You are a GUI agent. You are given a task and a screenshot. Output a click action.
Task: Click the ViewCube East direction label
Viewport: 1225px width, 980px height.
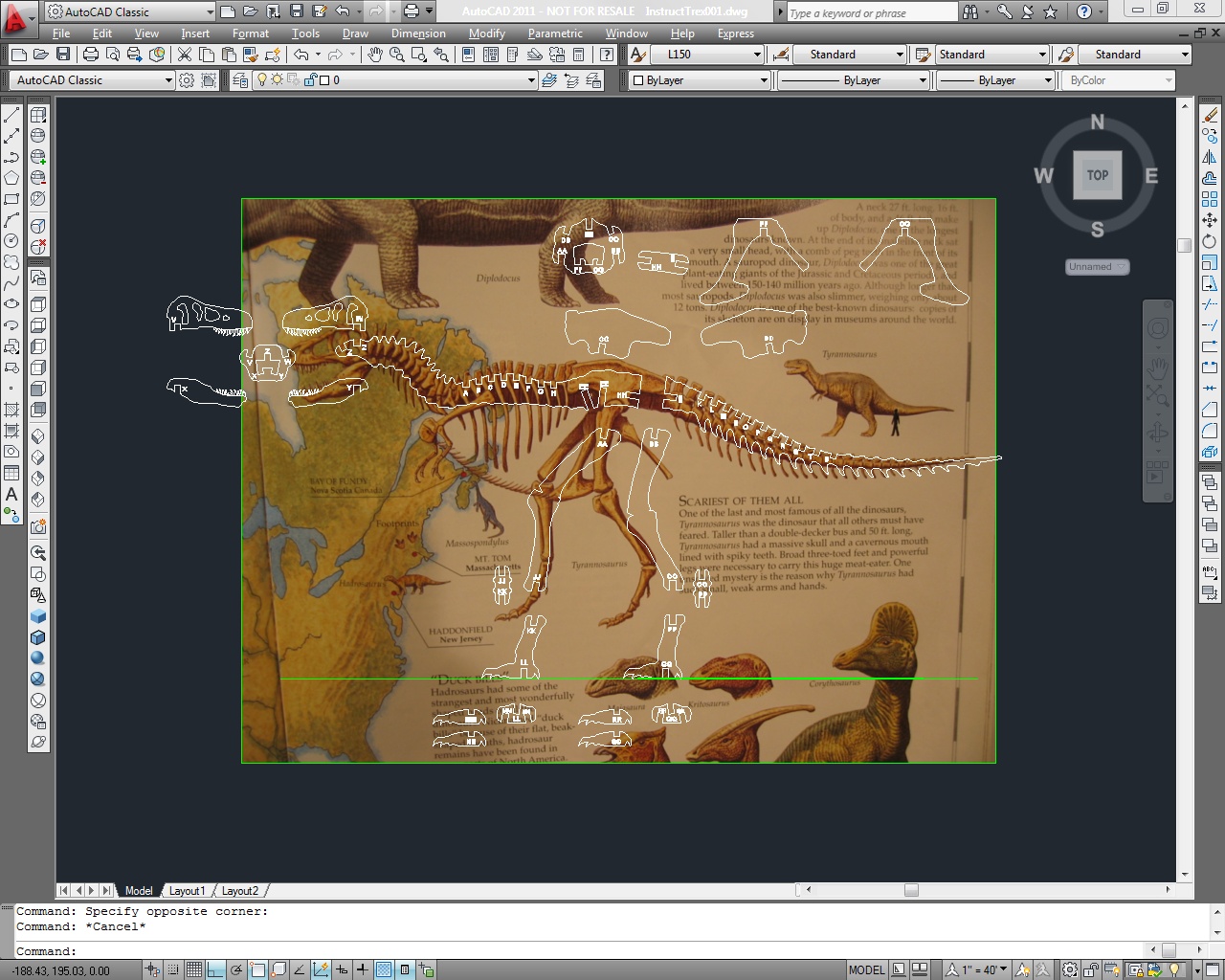pyautogui.click(x=1151, y=176)
